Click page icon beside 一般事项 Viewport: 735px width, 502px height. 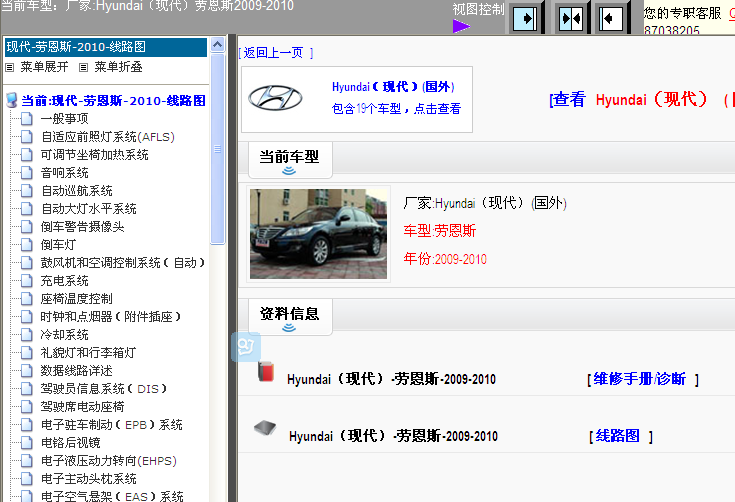pos(27,119)
